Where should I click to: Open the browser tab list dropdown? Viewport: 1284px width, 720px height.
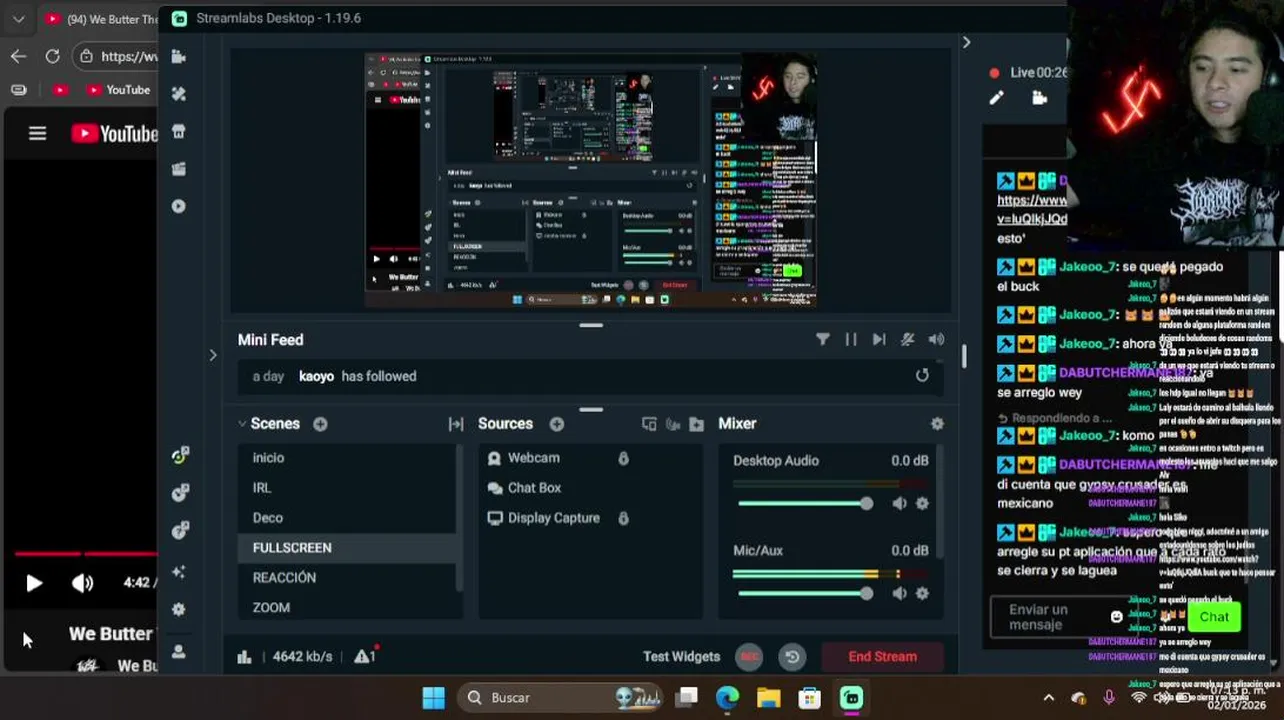click(x=18, y=19)
